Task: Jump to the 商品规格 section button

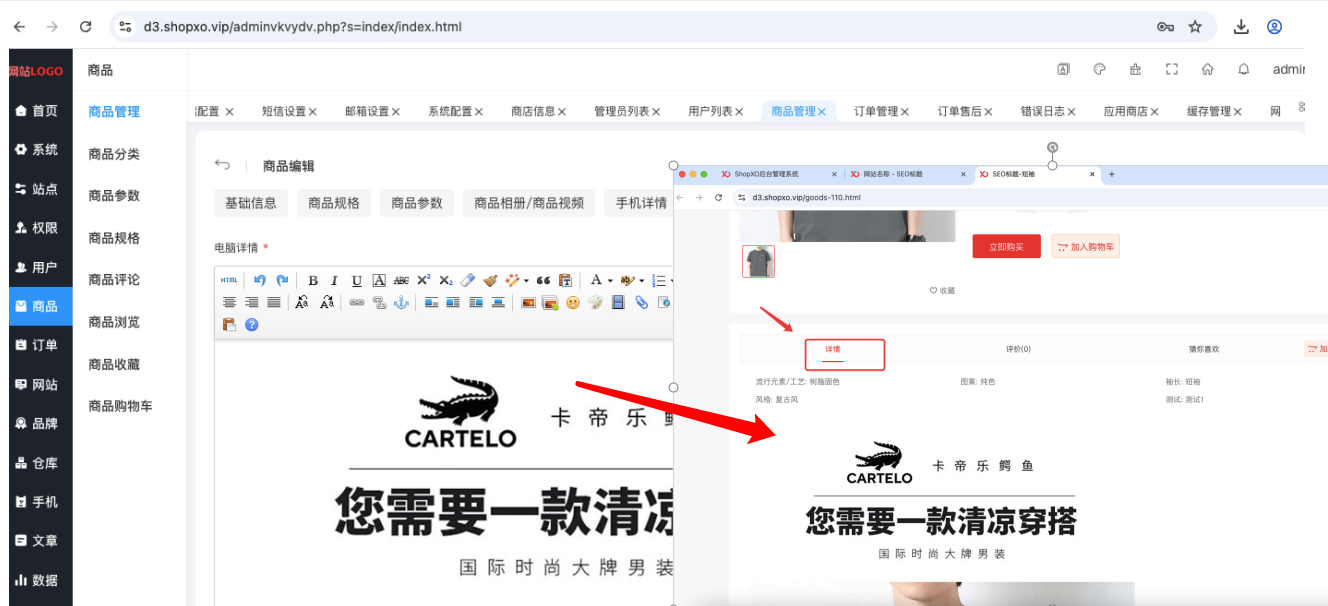Action: [x=334, y=203]
